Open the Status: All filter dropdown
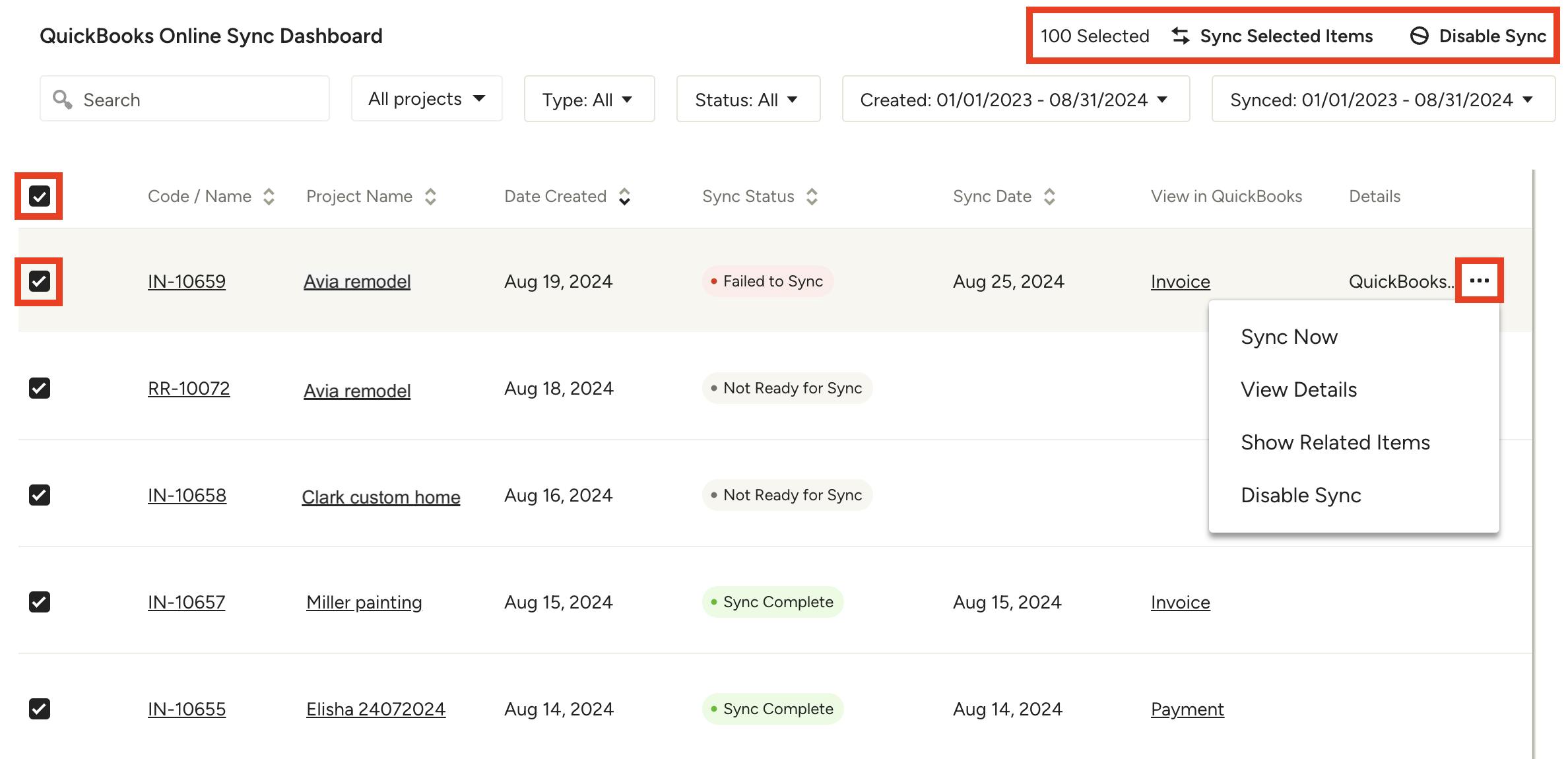The image size is (1568, 759). click(748, 98)
